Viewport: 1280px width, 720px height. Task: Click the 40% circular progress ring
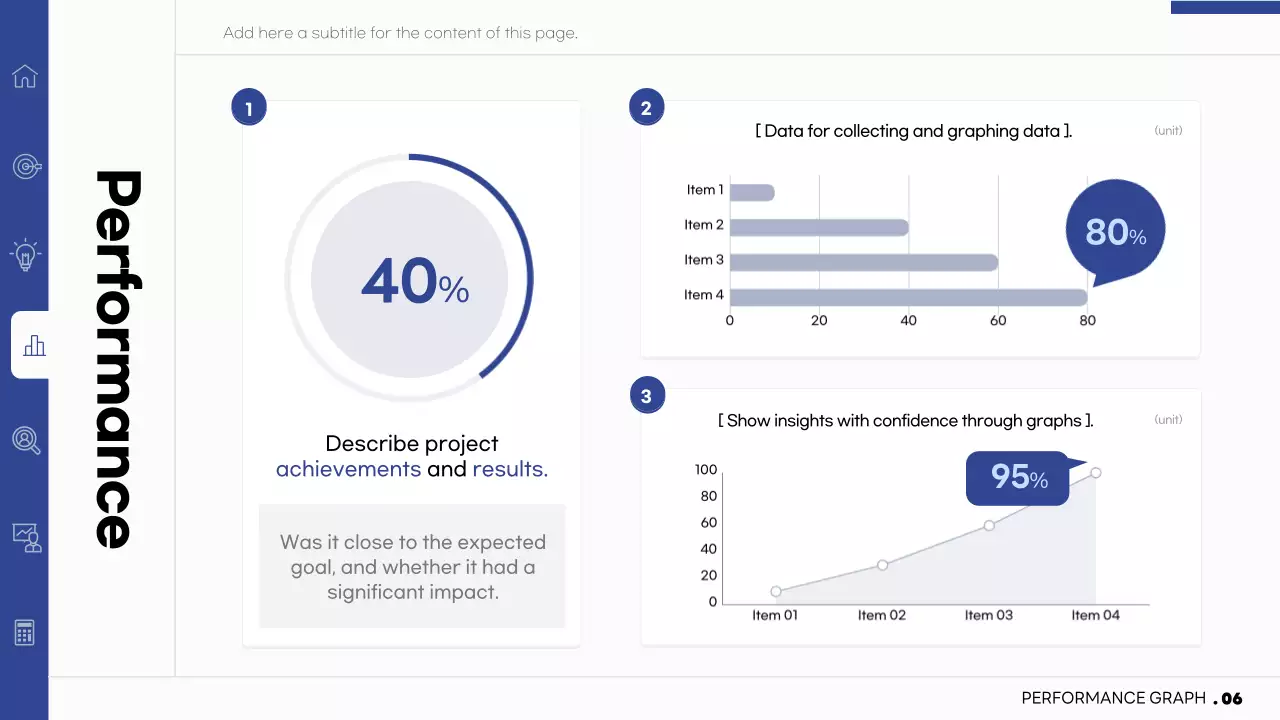409,280
